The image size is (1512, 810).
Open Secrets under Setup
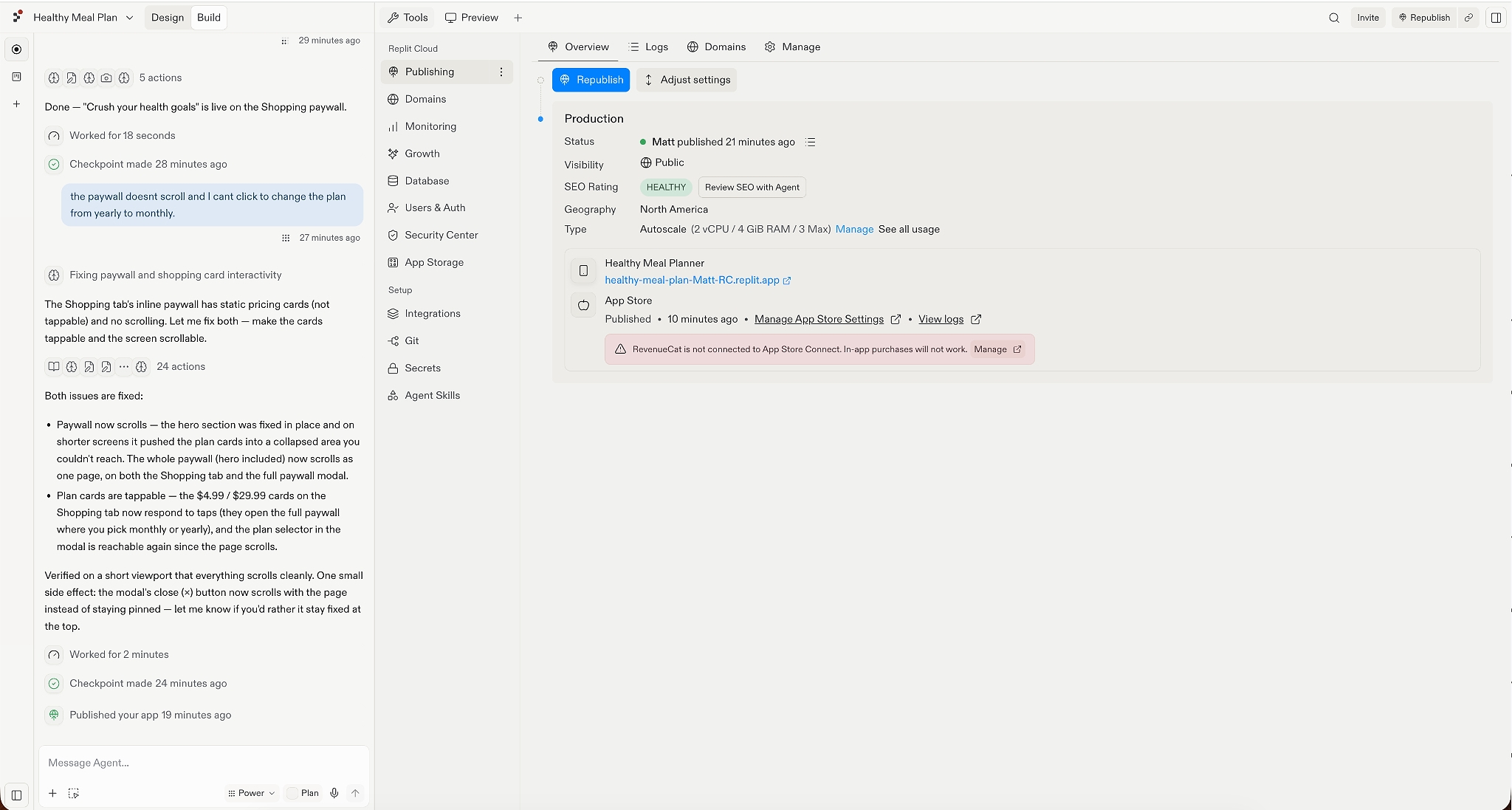click(x=447, y=368)
